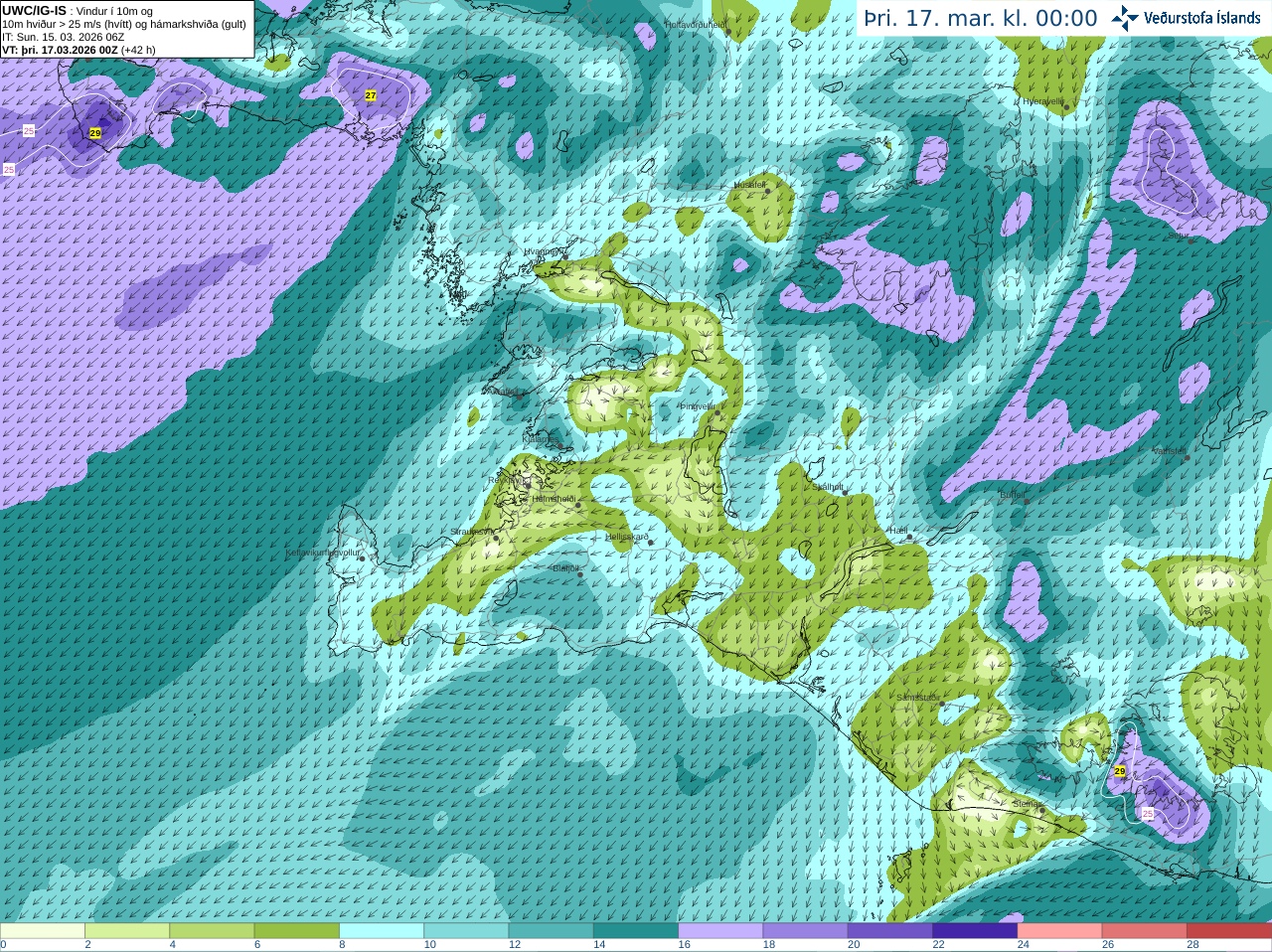The image size is (1272, 952).
Task: Select the VT: þri. 17.03.2026 00Z line
Action: (x=79, y=50)
